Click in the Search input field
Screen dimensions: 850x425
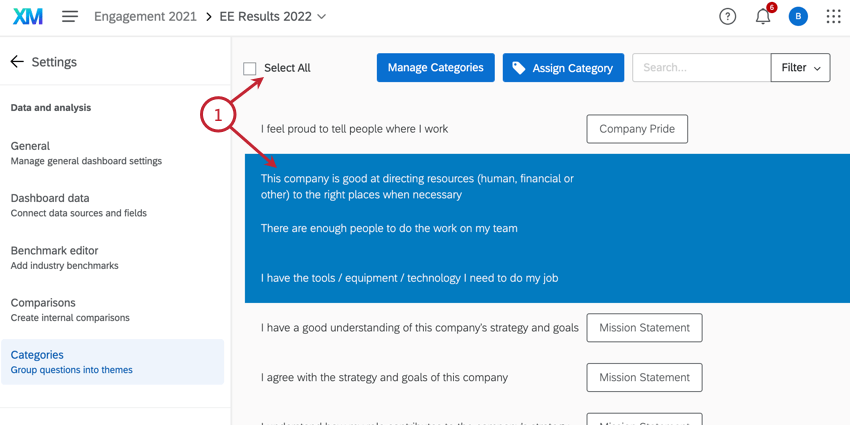tap(701, 68)
